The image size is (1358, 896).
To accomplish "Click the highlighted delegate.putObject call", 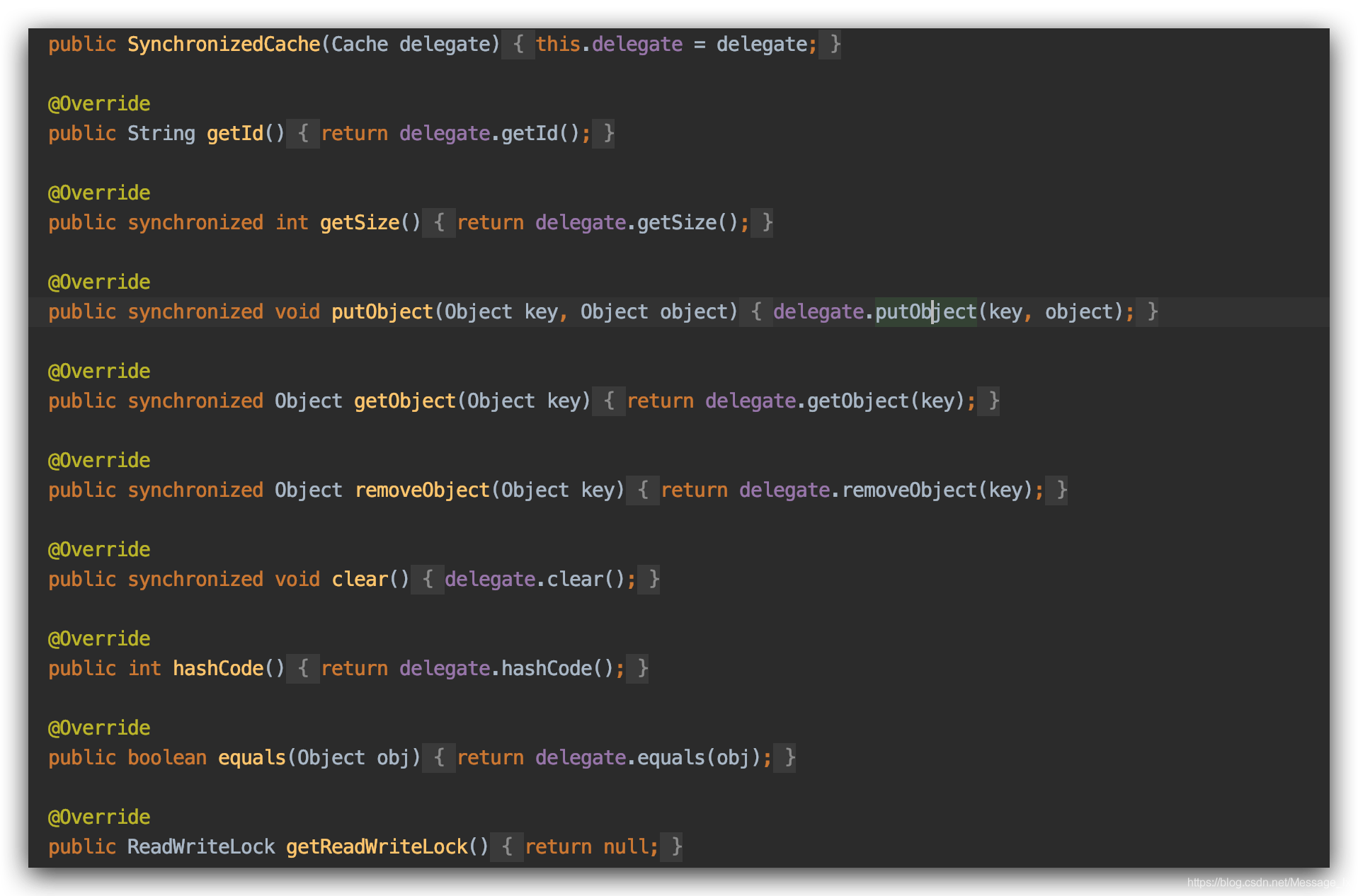I will coord(926,312).
